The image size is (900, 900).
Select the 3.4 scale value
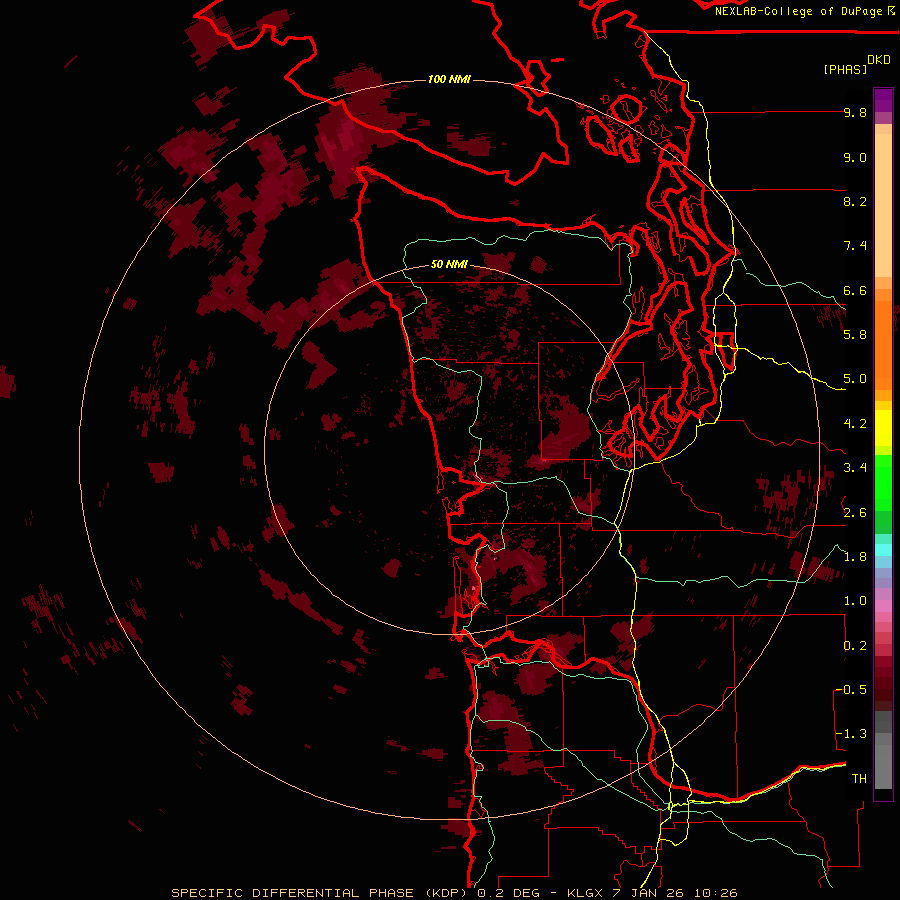point(855,468)
